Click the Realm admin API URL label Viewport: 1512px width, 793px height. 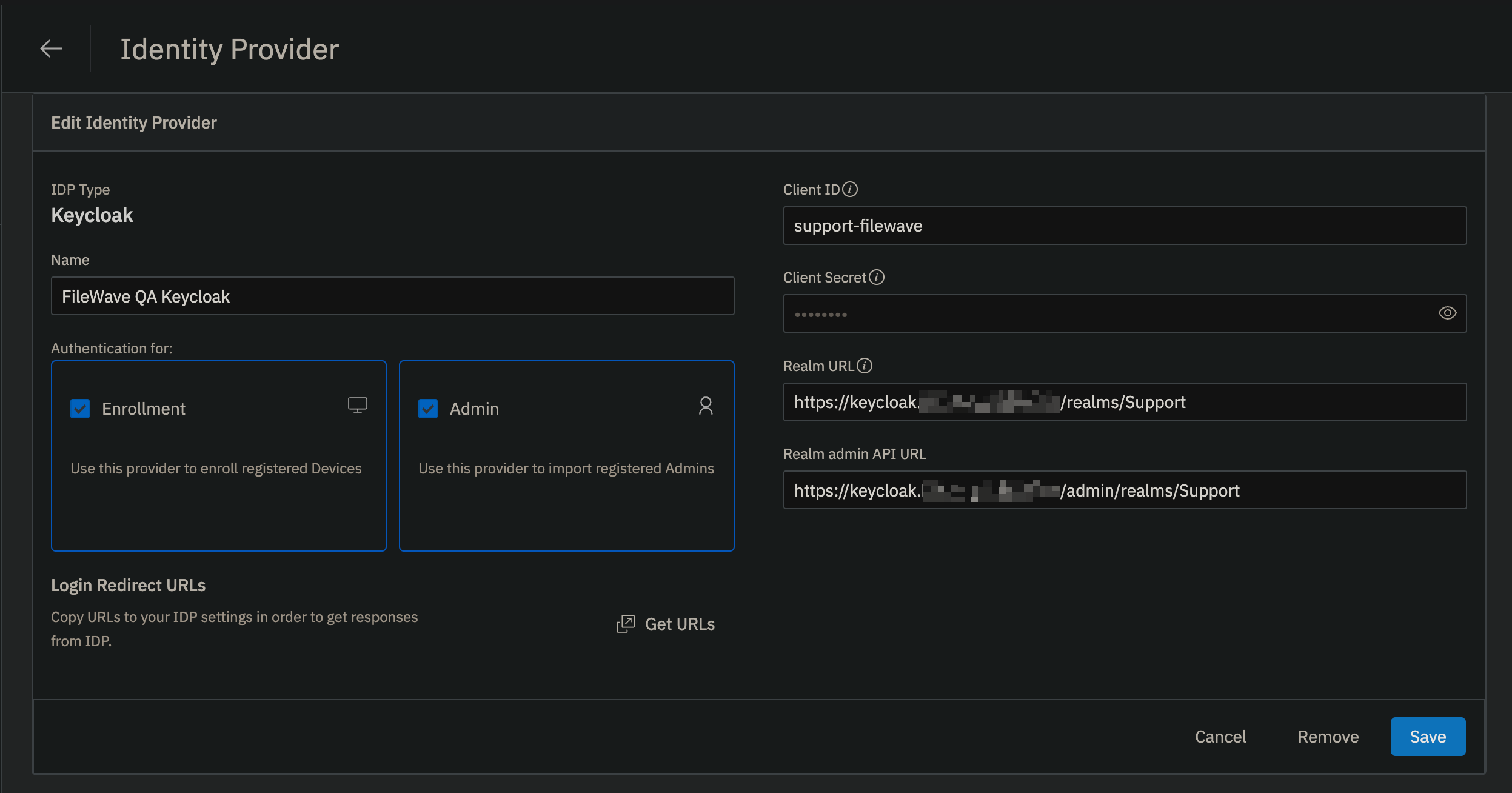pos(855,453)
